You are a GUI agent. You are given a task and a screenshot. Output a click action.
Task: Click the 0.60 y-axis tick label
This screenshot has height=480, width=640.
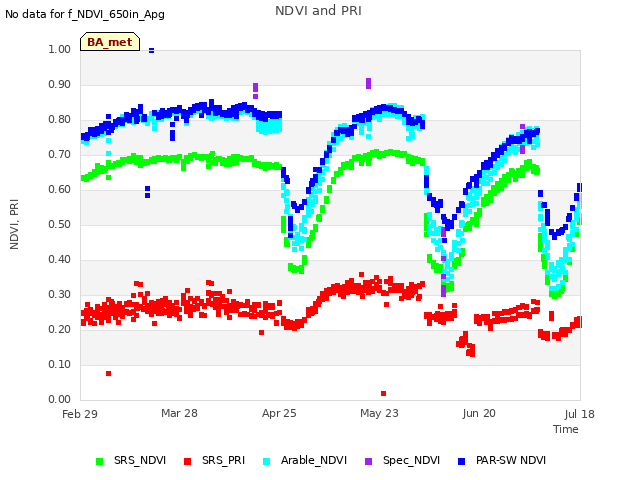click(60, 189)
